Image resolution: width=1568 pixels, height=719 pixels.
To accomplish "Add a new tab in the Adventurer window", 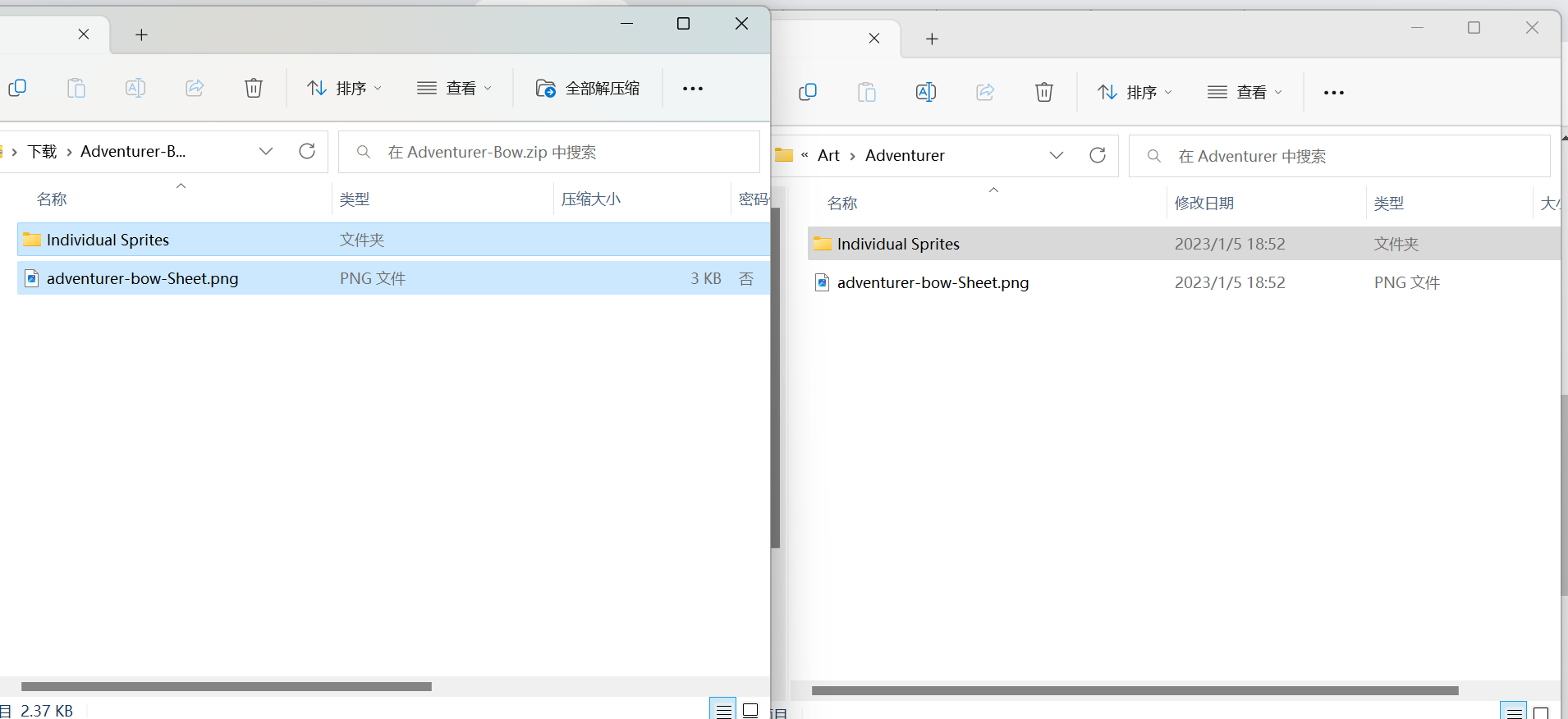I will (x=932, y=39).
